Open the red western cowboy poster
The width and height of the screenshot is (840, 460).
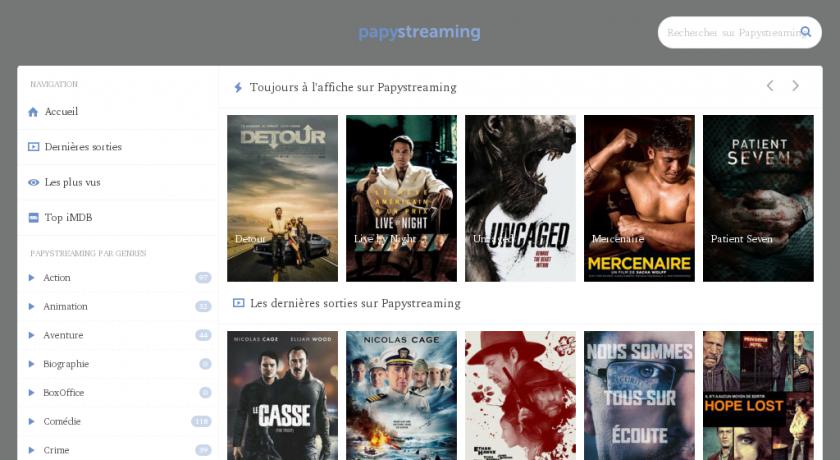pyautogui.click(x=520, y=395)
